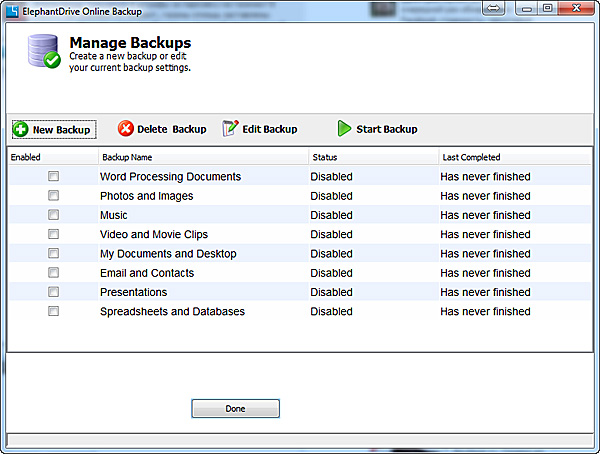Select the My Documents and Desktop row
The image size is (600, 454).
click(x=168, y=254)
